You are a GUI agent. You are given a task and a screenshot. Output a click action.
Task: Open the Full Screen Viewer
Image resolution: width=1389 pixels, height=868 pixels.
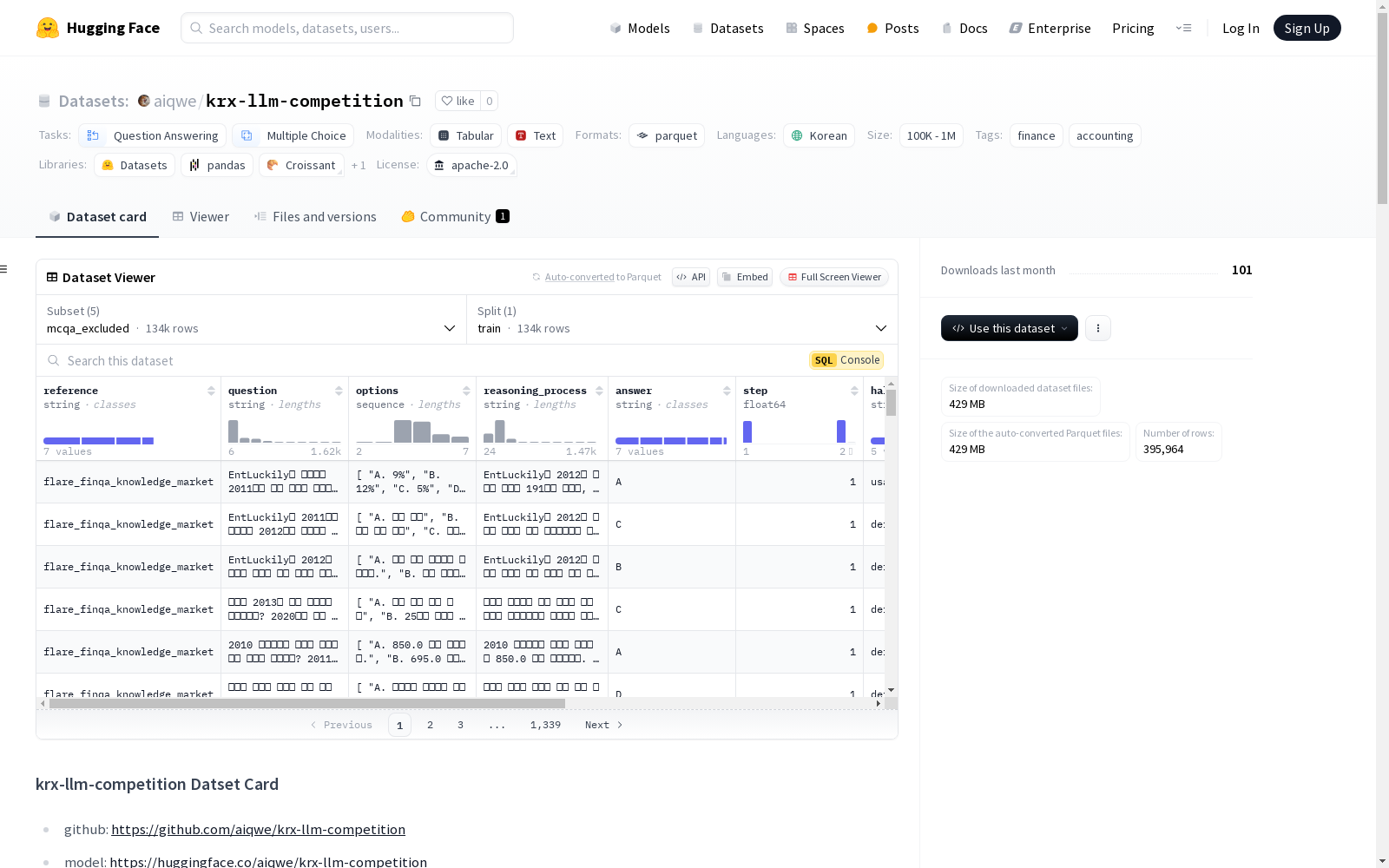point(833,277)
